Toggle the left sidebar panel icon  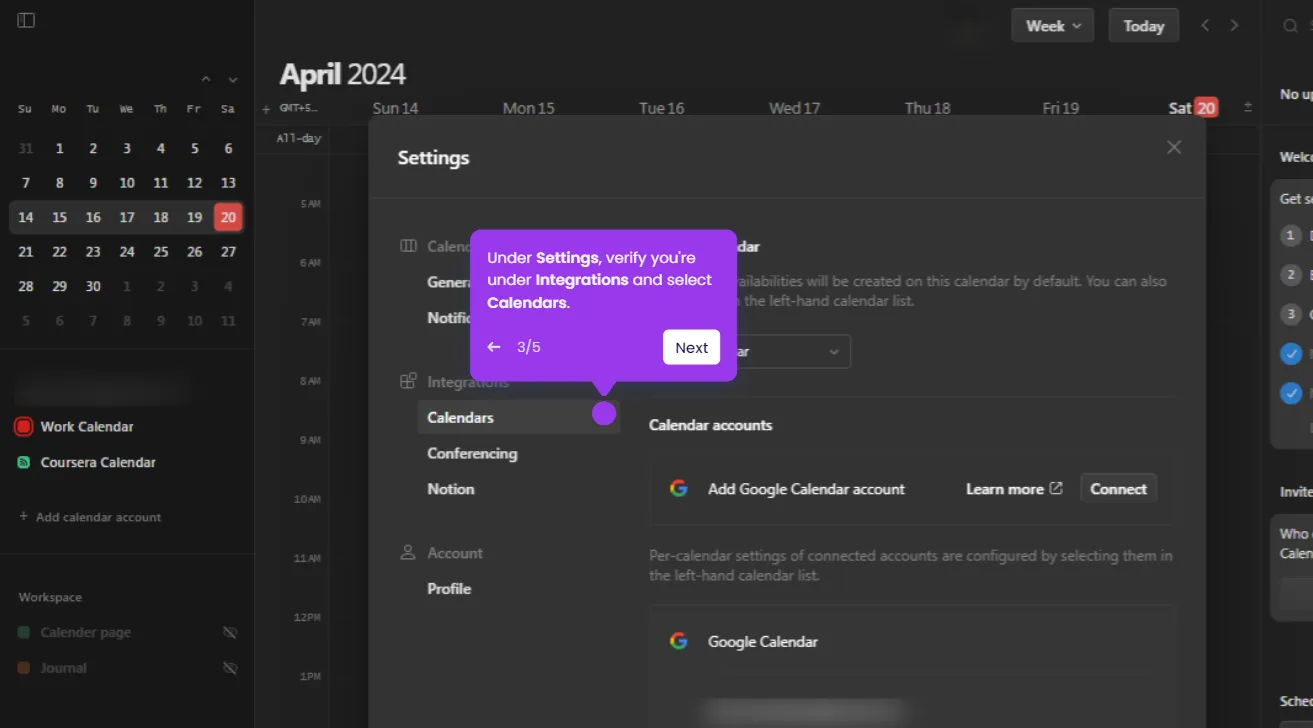click(25, 19)
